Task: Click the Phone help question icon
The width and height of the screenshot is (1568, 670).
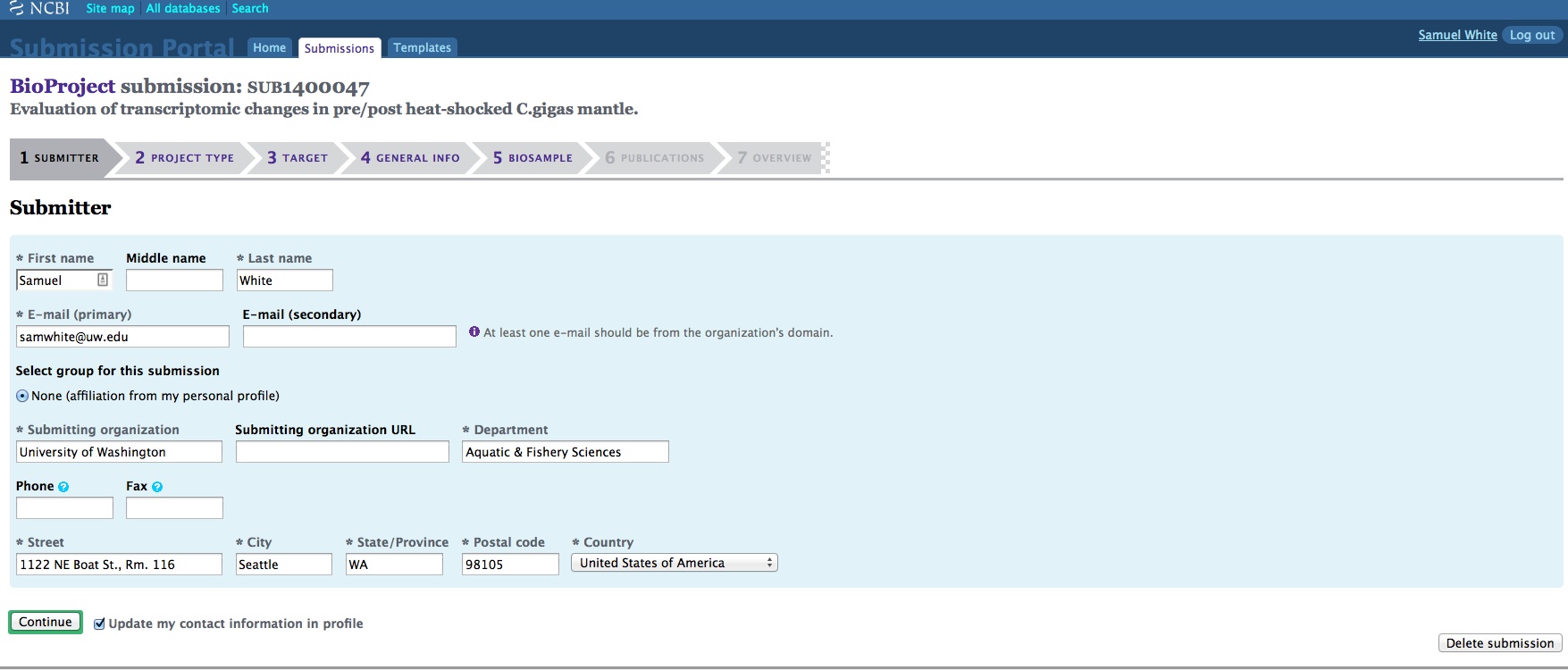Action: pos(63,487)
